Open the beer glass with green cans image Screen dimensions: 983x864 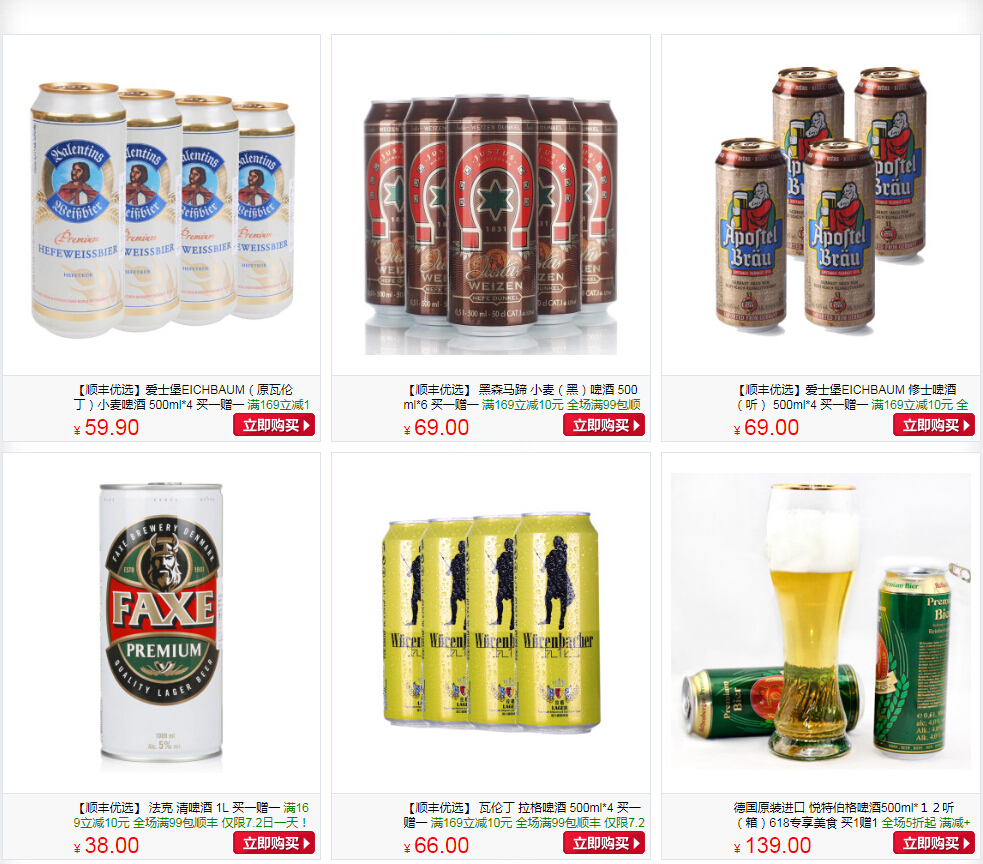pyautogui.click(x=821, y=621)
